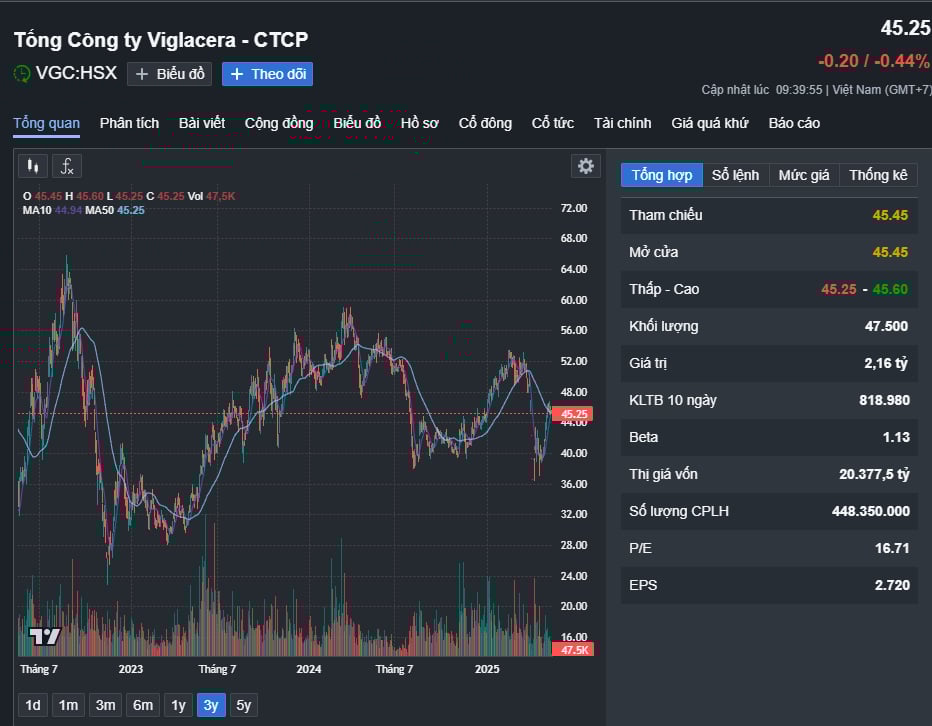Select the 1y chart range
Image resolution: width=932 pixels, height=726 pixels.
pos(178,705)
